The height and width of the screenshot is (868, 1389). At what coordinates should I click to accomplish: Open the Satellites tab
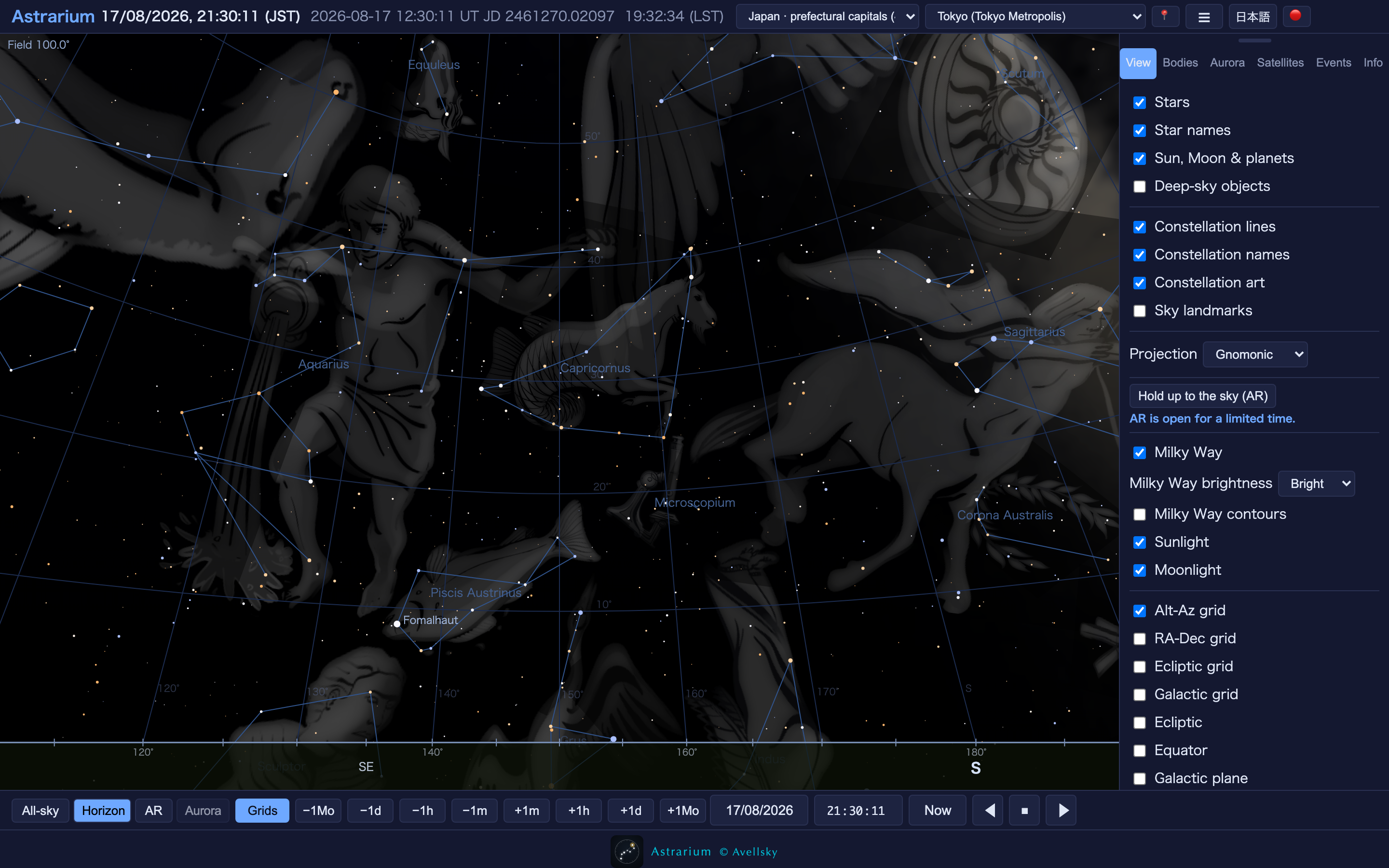point(1280,63)
